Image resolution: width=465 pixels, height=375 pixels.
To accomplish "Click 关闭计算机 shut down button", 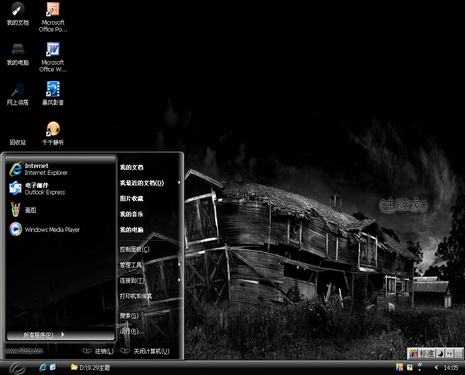I will pos(145,351).
